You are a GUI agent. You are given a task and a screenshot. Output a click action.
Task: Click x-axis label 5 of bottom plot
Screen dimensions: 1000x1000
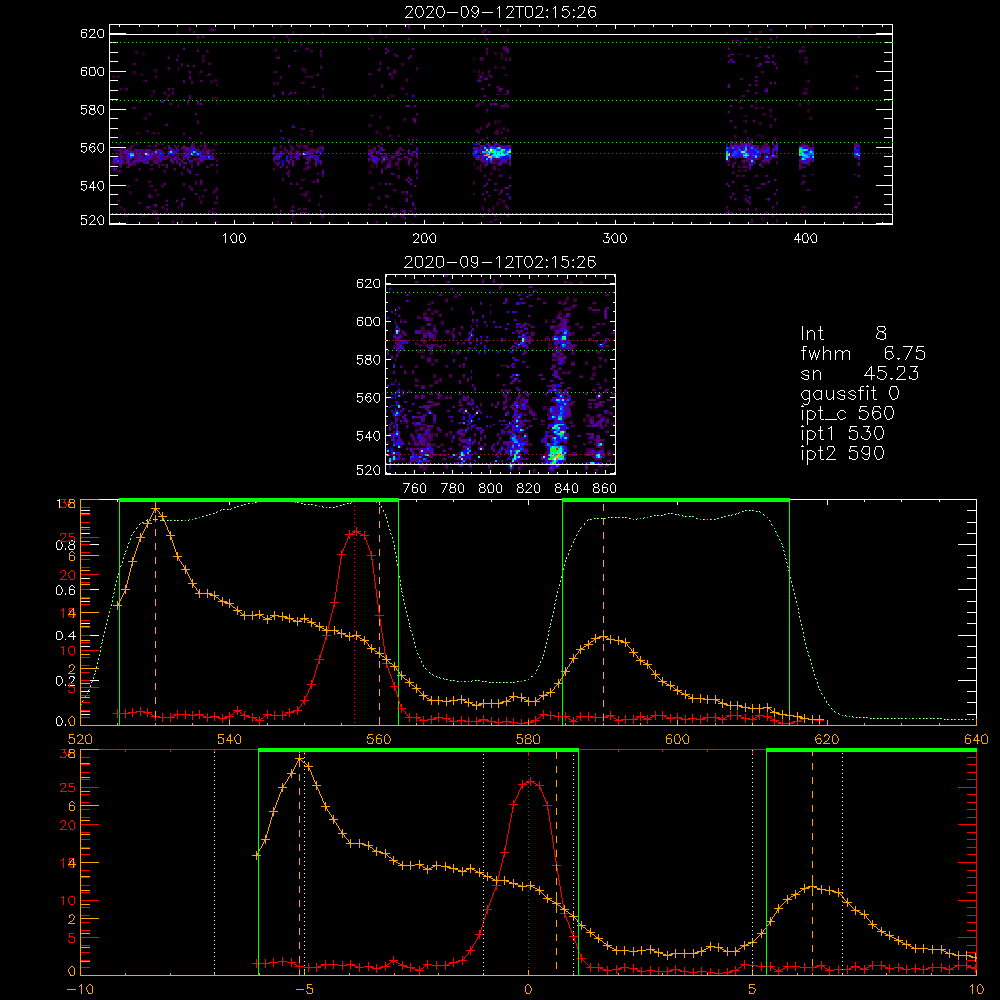pyautogui.click(x=752, y=990)
